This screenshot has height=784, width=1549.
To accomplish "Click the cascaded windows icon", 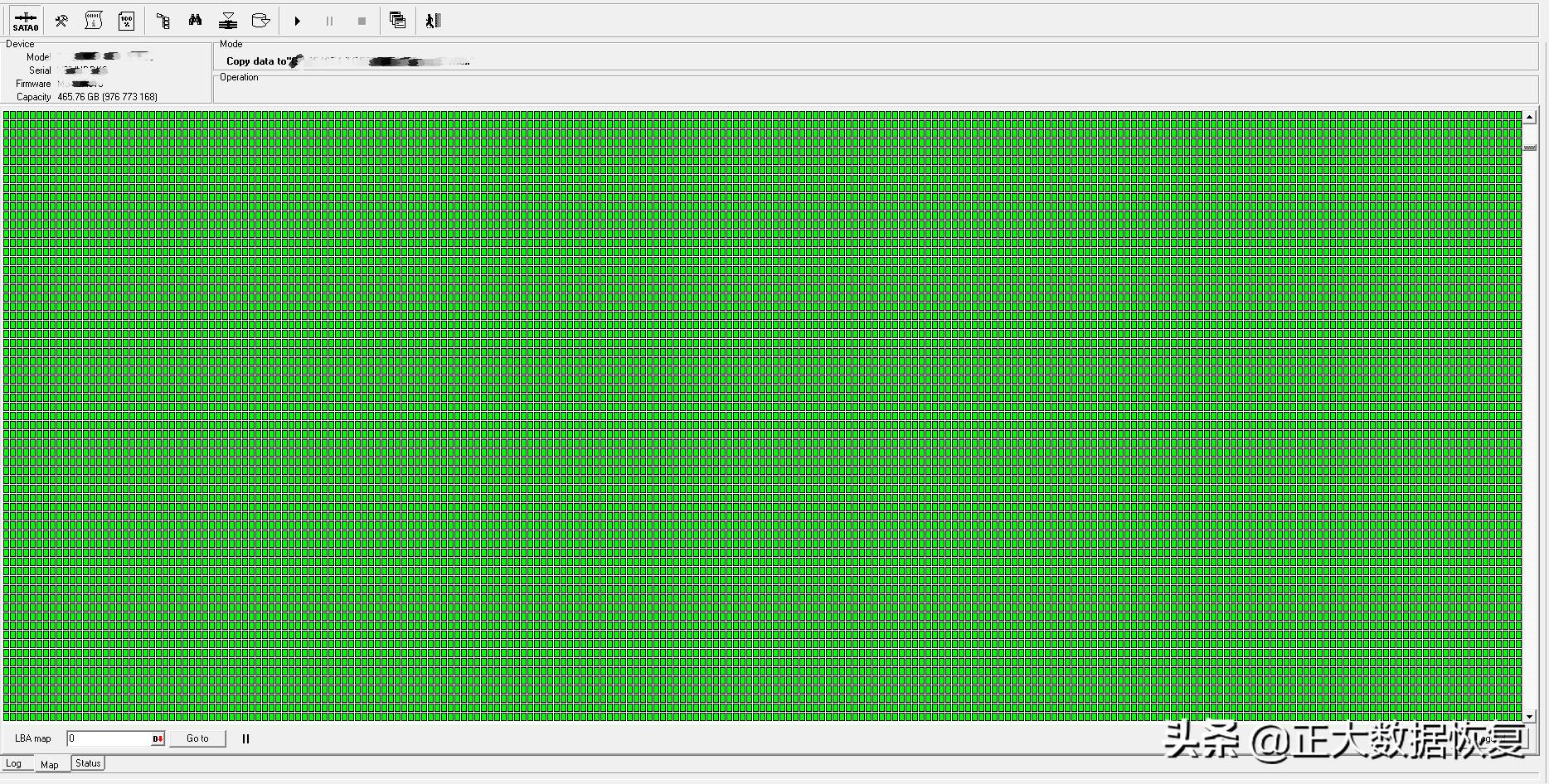I will coord(398,21).
